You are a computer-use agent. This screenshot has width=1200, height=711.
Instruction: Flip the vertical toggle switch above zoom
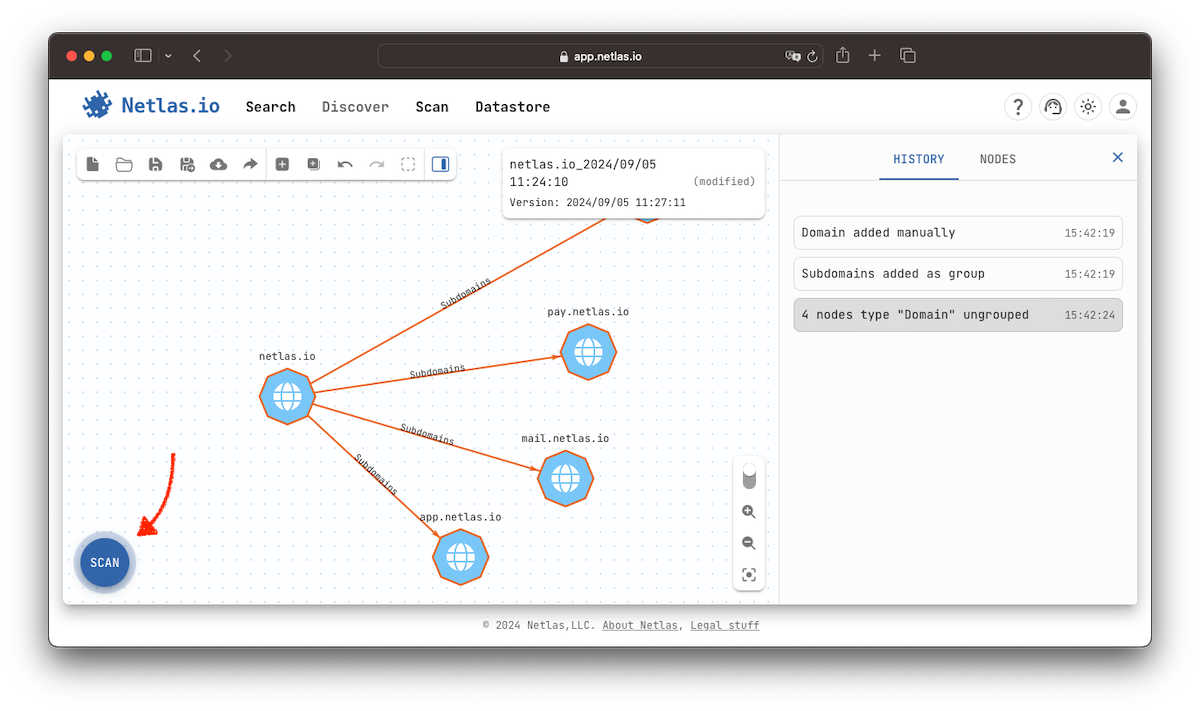[x=749, y=476]
